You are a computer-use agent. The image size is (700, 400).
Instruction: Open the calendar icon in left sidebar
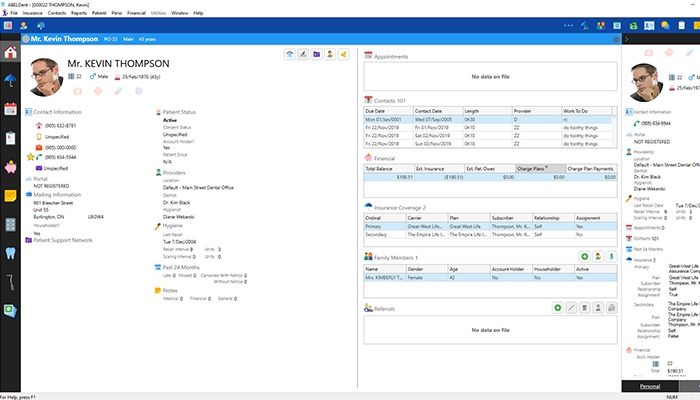(10, 107)
